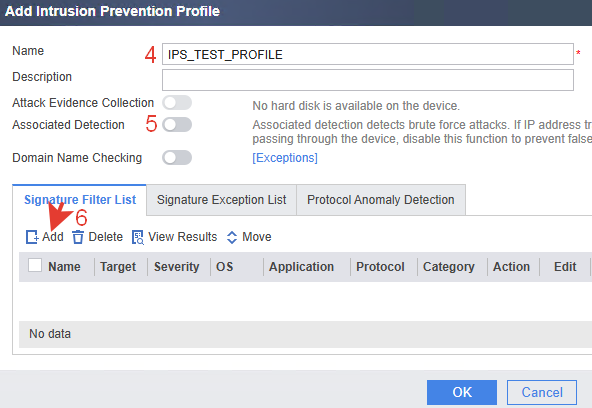Tick the select-all checkbox in table header
Image resolution: width=592 pixels, height=408 pixels.
(x=35, y=265)
